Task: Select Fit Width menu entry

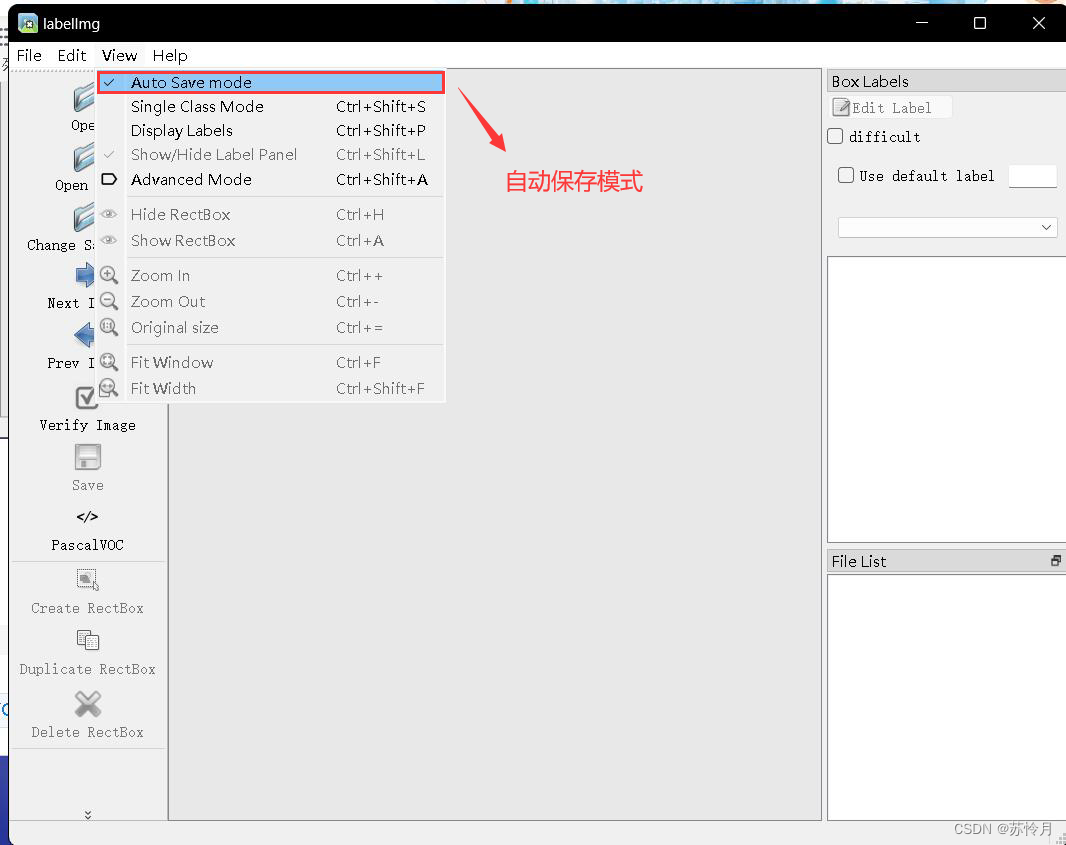Action: coord(271,388)
